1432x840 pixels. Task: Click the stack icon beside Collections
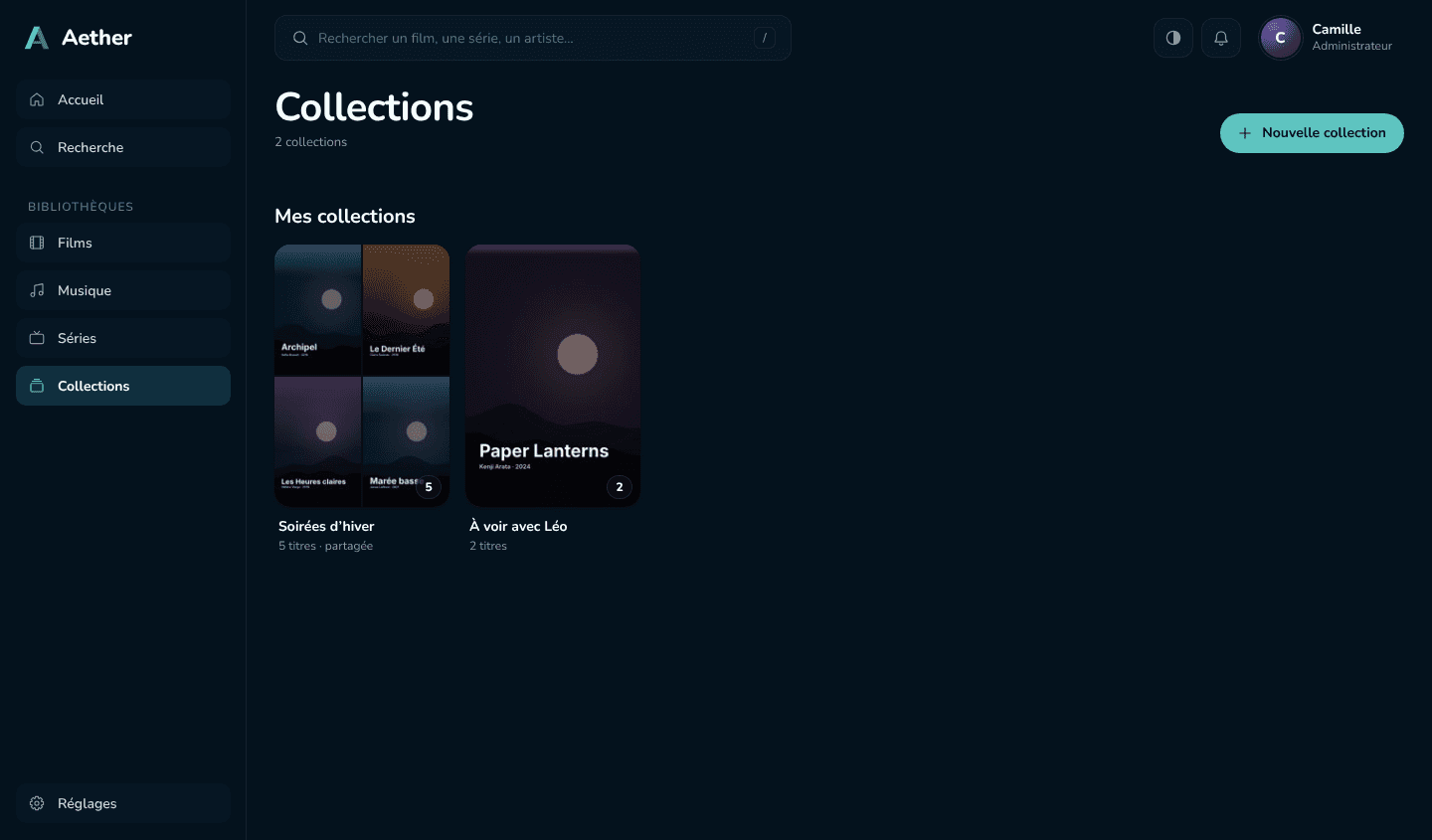(37, 386)
